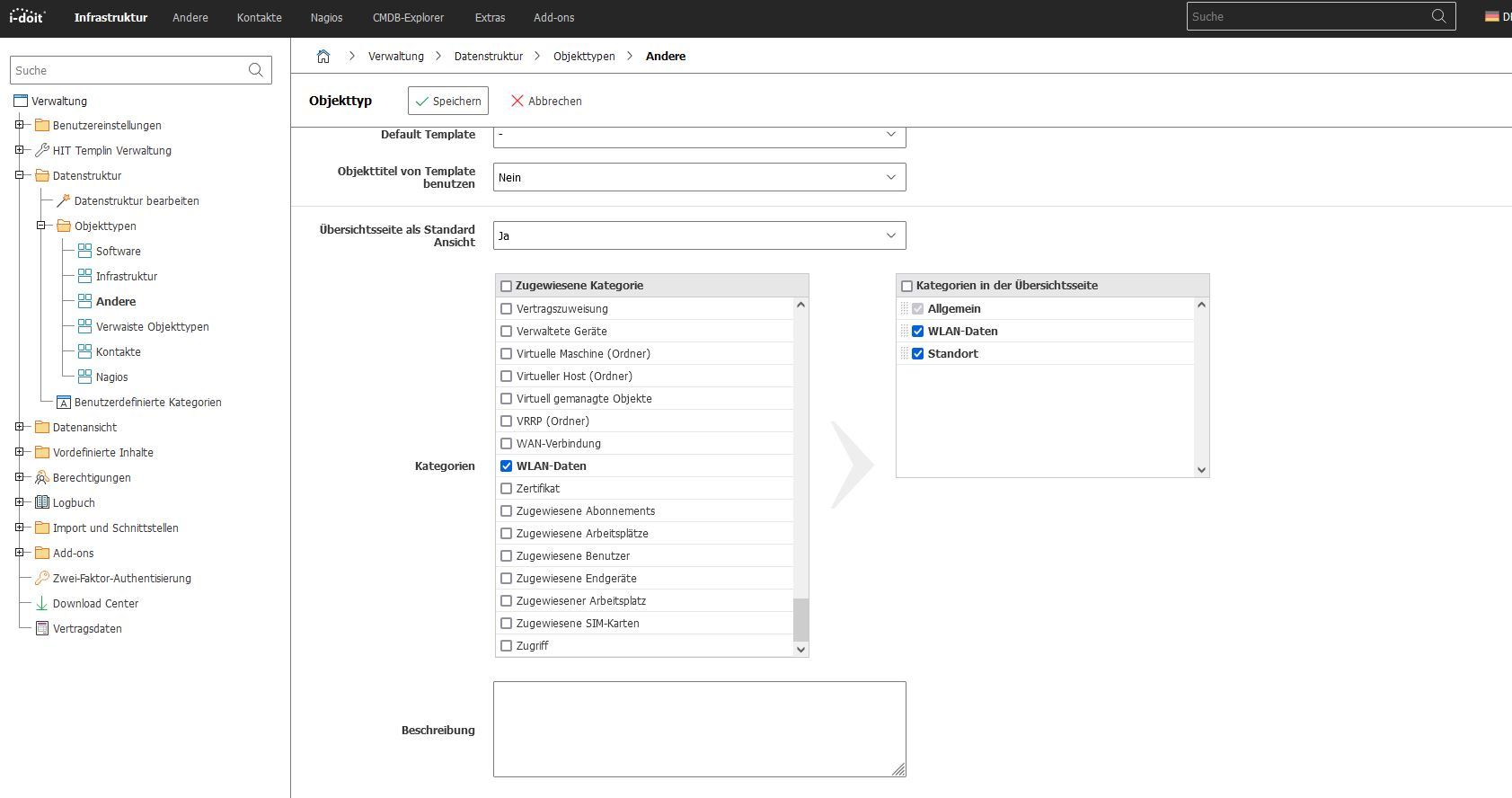Open the Nagios top menu
Viewport: 1512px width, 798px height.
tap(327, 17)
